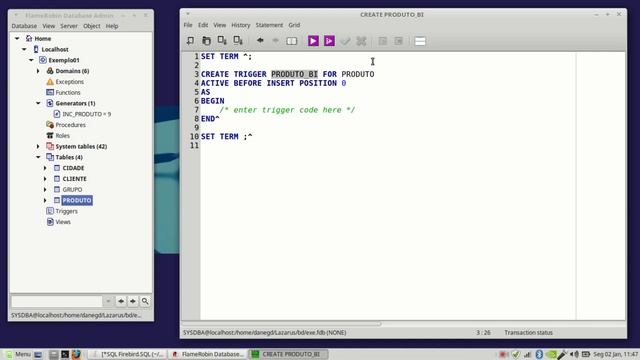Collapse the Tables (4) node
The image size is (640, 360).
coord(38,157)
